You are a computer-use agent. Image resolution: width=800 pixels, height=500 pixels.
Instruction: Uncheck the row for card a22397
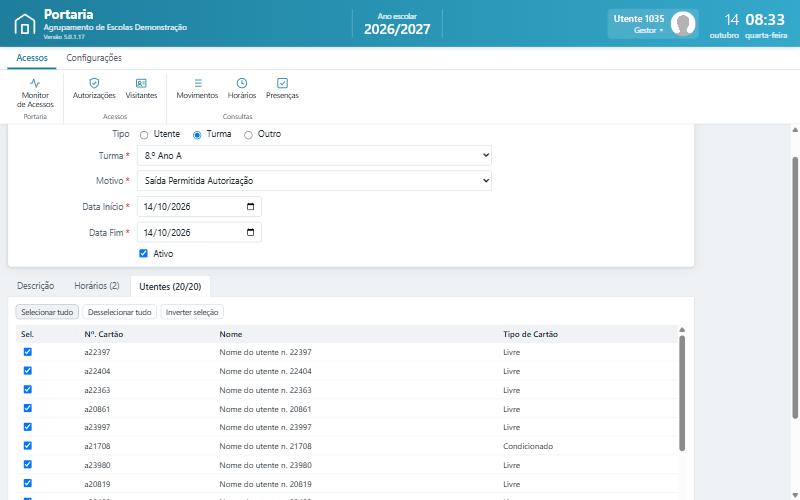[x=28, y=352]
